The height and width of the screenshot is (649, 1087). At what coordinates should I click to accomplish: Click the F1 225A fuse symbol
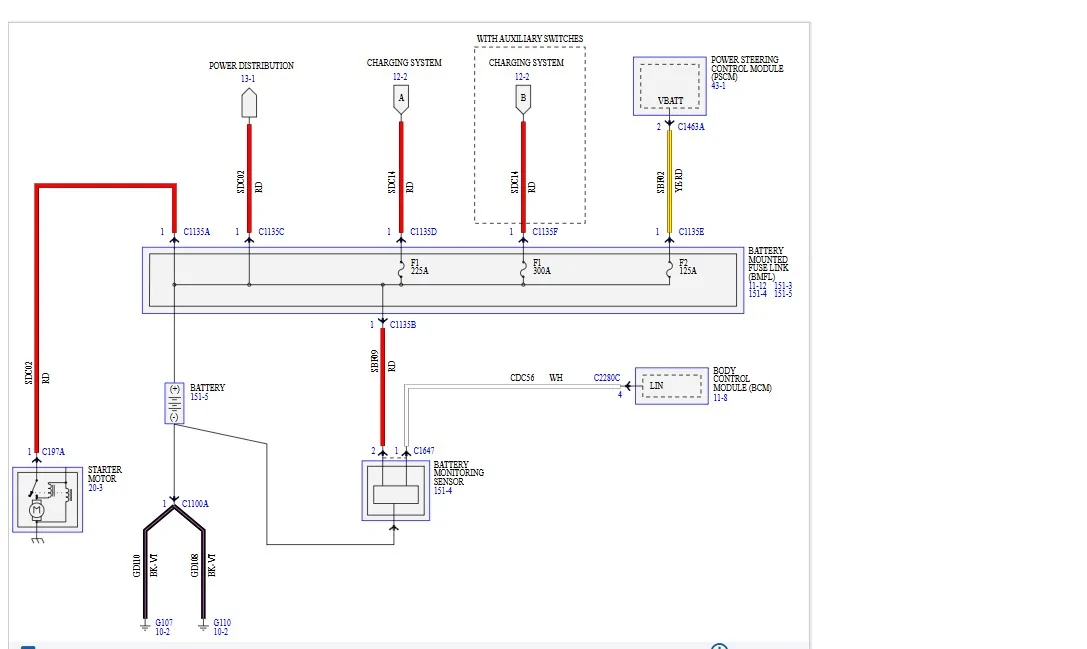[x=401, y=270]
